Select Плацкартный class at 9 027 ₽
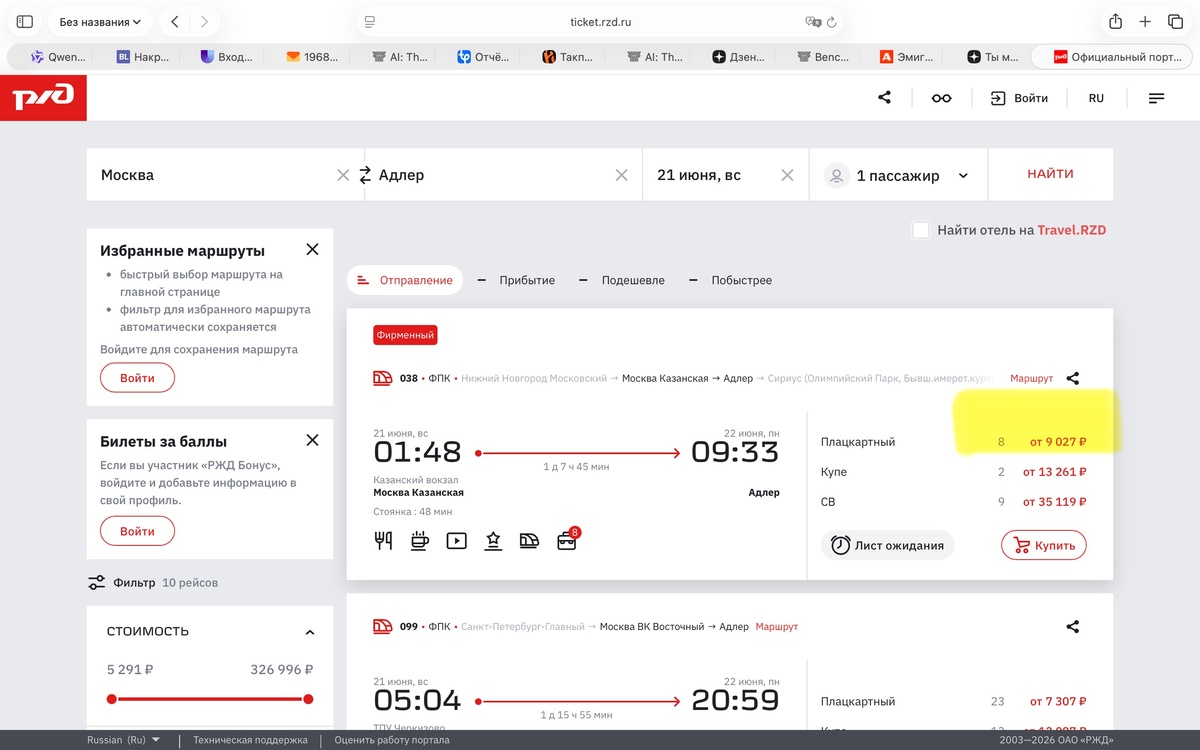This screenshot has height=750, width=1200. coord(953,442)
